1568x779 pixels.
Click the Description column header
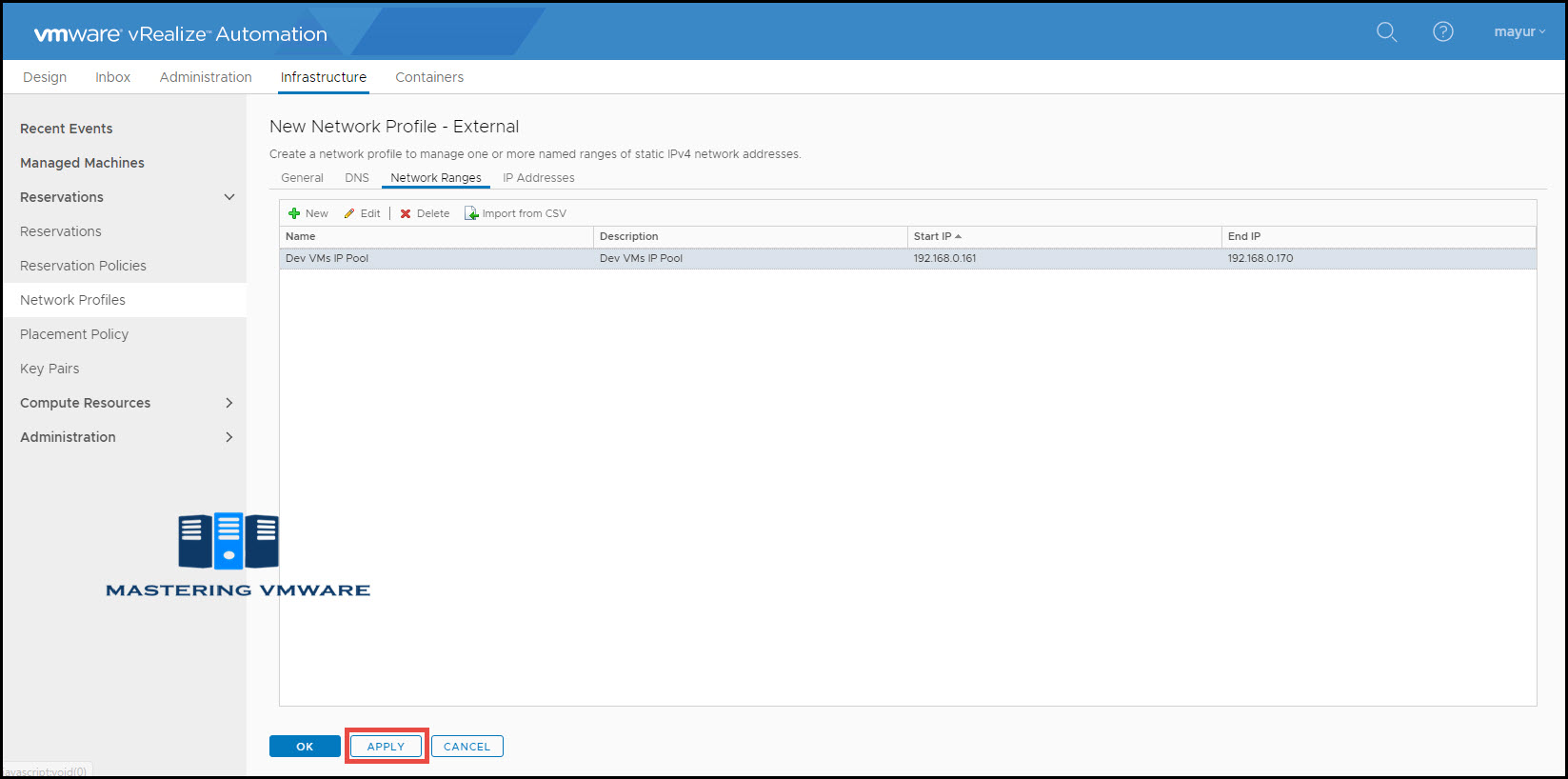click(x=750, y=236)
